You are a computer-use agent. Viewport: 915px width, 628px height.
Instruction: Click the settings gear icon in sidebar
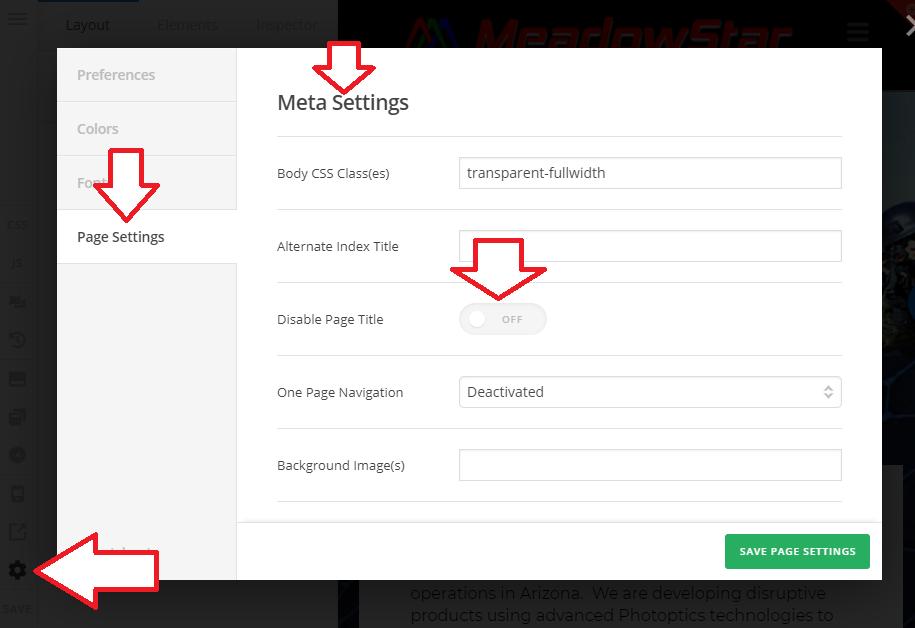17,570
